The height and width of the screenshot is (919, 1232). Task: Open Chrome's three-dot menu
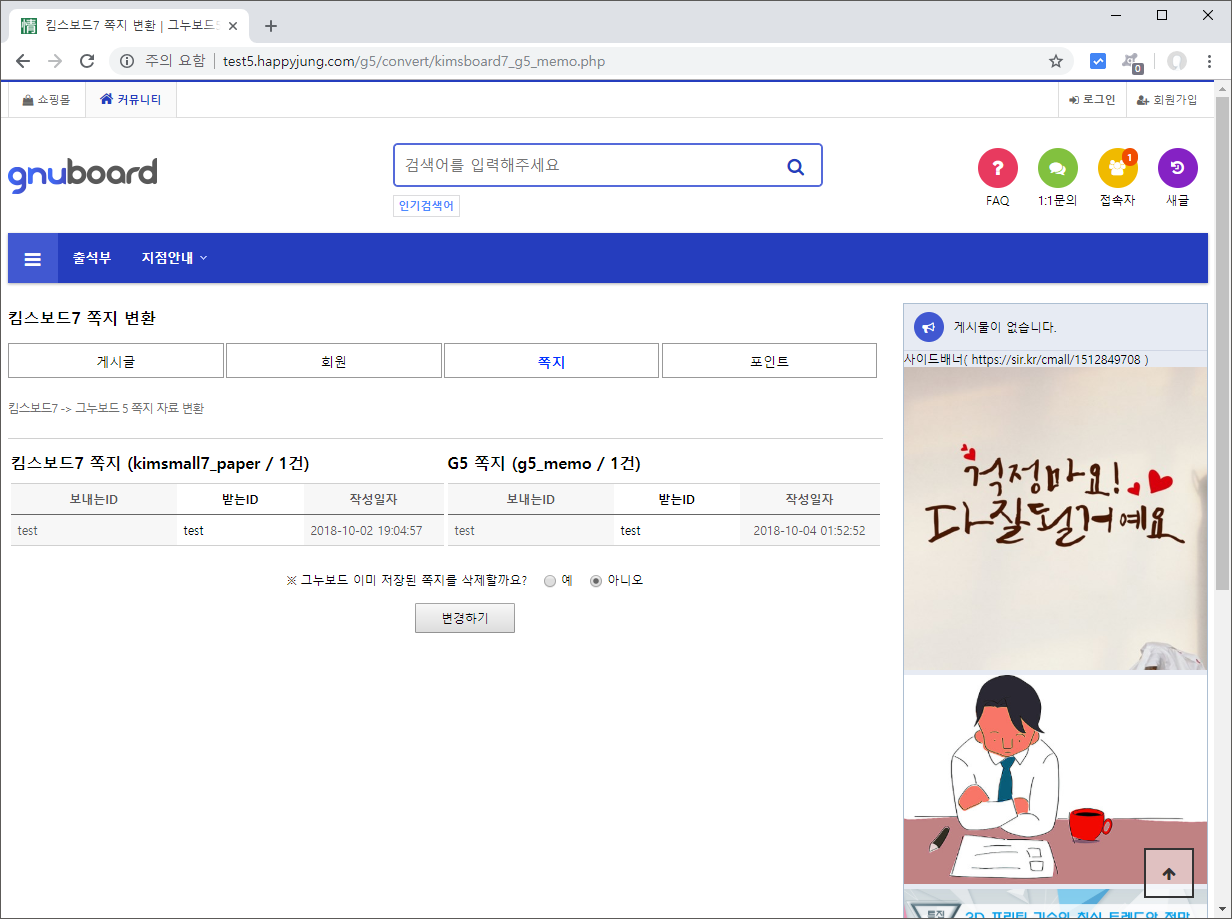1210,61
